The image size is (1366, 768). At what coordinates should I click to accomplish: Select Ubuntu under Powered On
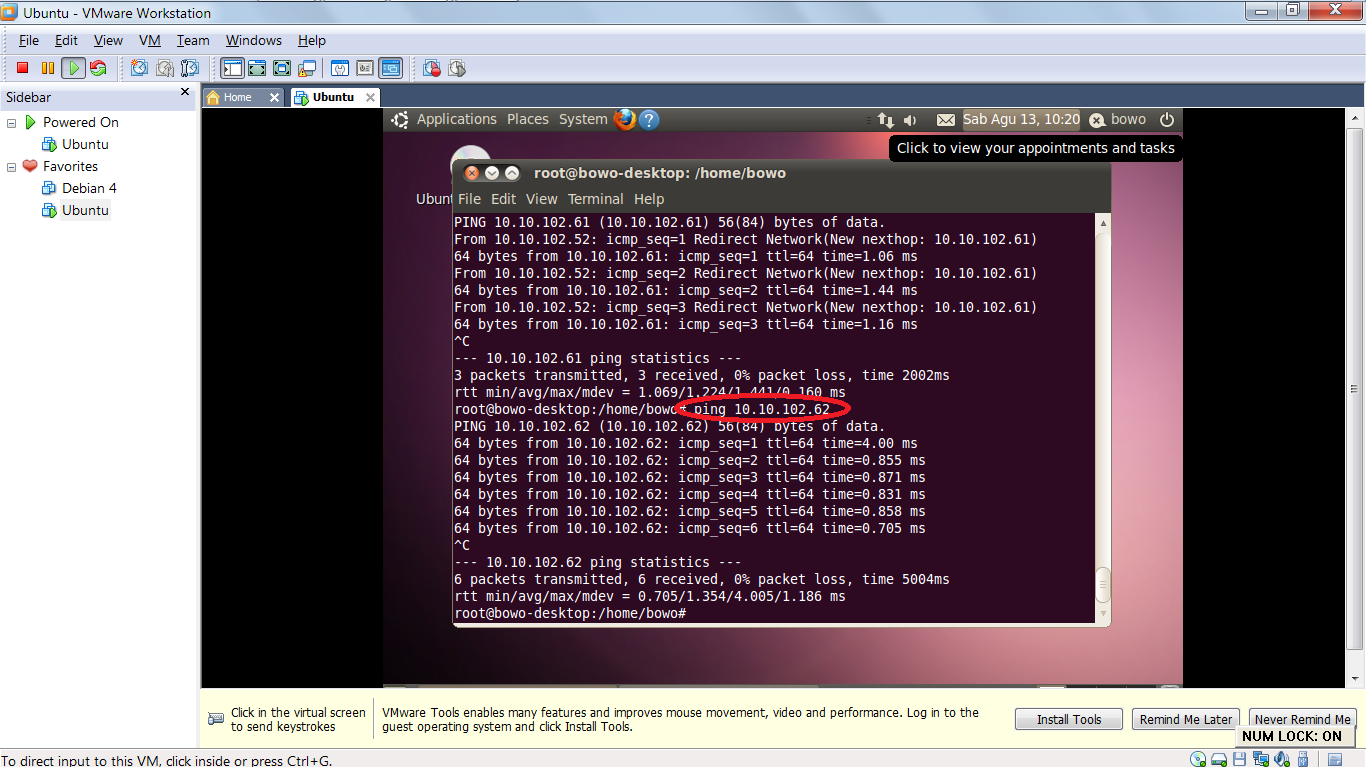click(x=84, y=144)
